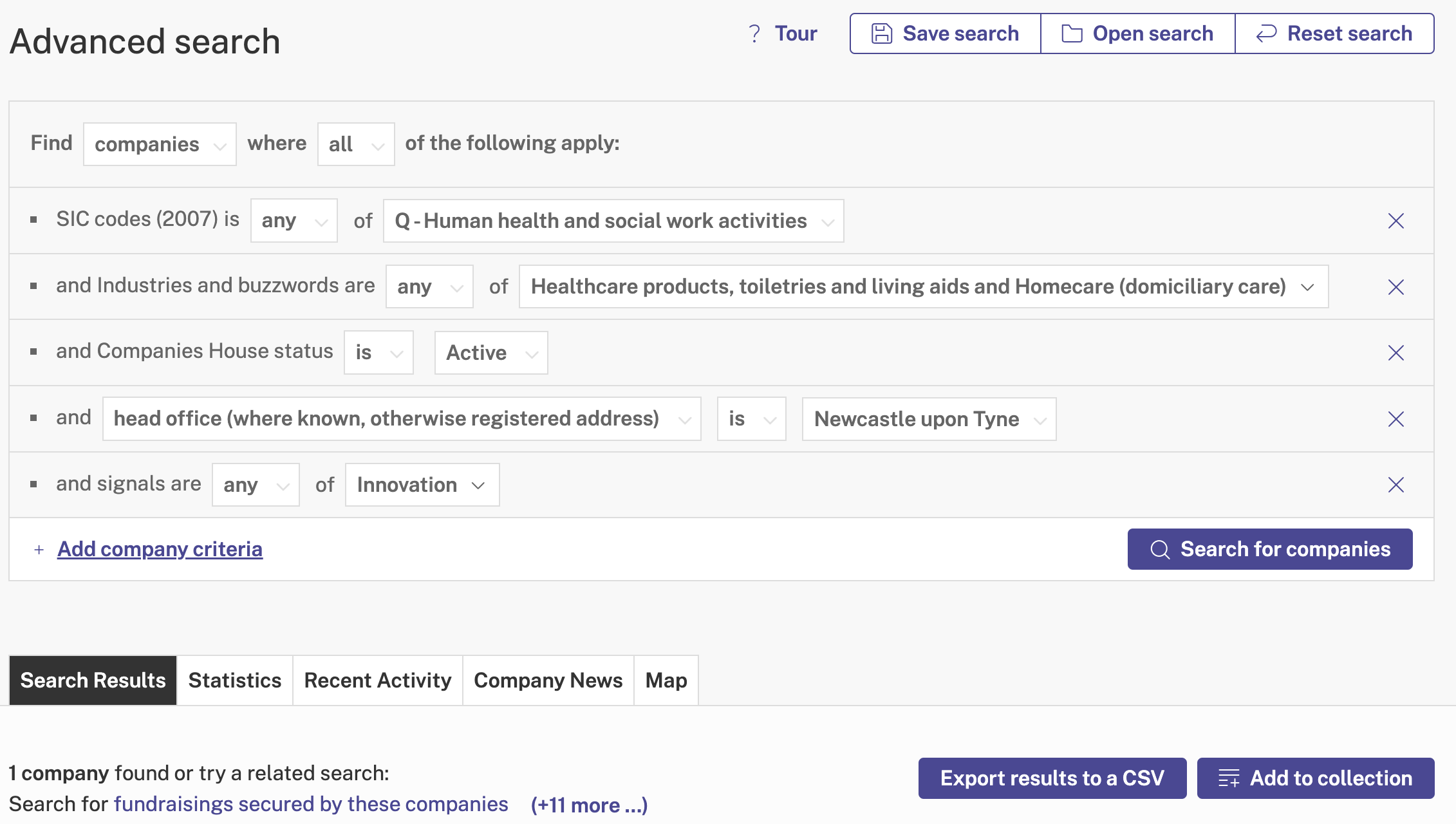Switch to the Recent Activity tab
The image size is (1456, 824).
tap(378, 680)
